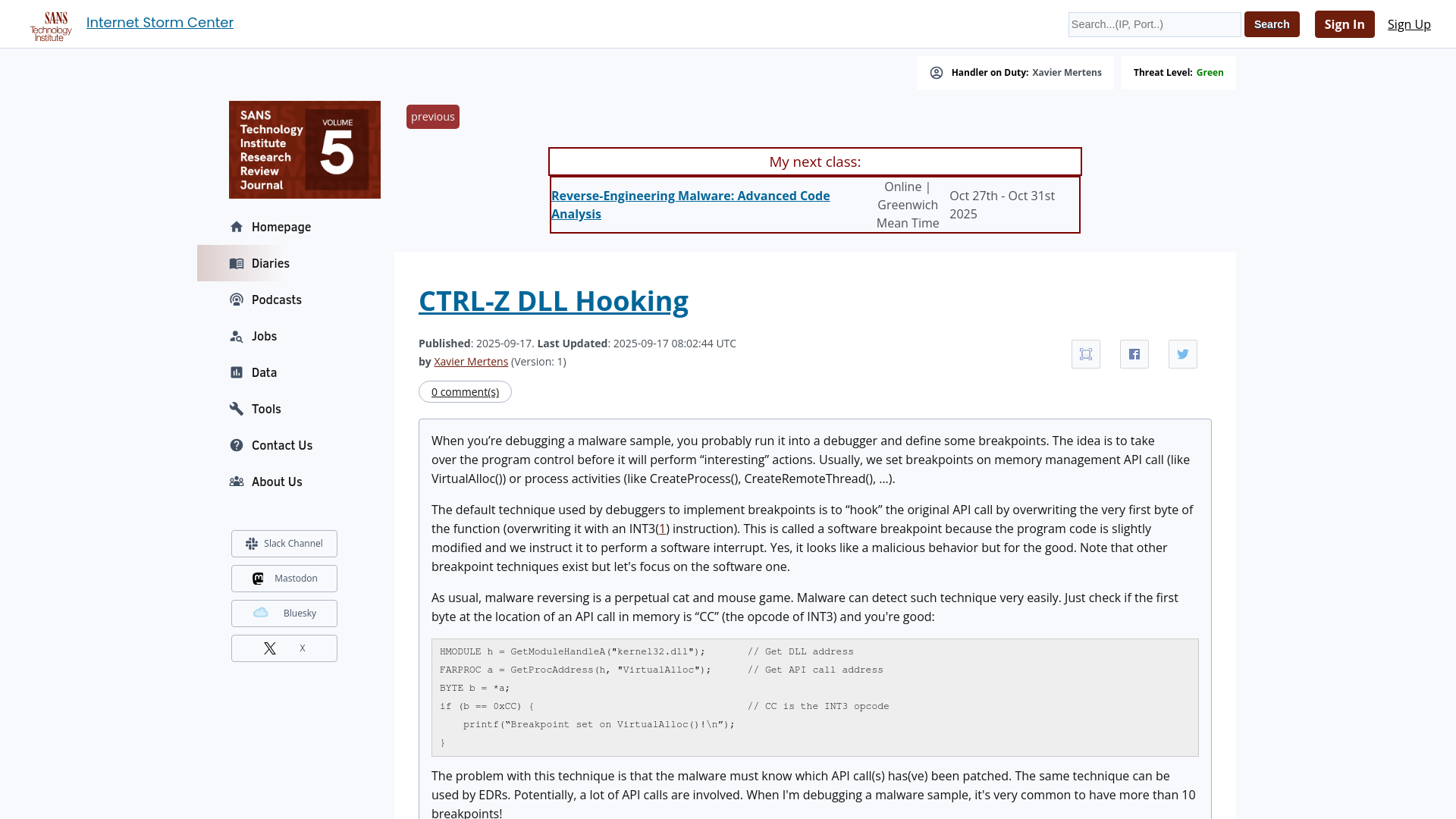Click the 'Last Updated' timestamp text
Image resolution: width=1456 pixels, height=819 pixels.
637,344
